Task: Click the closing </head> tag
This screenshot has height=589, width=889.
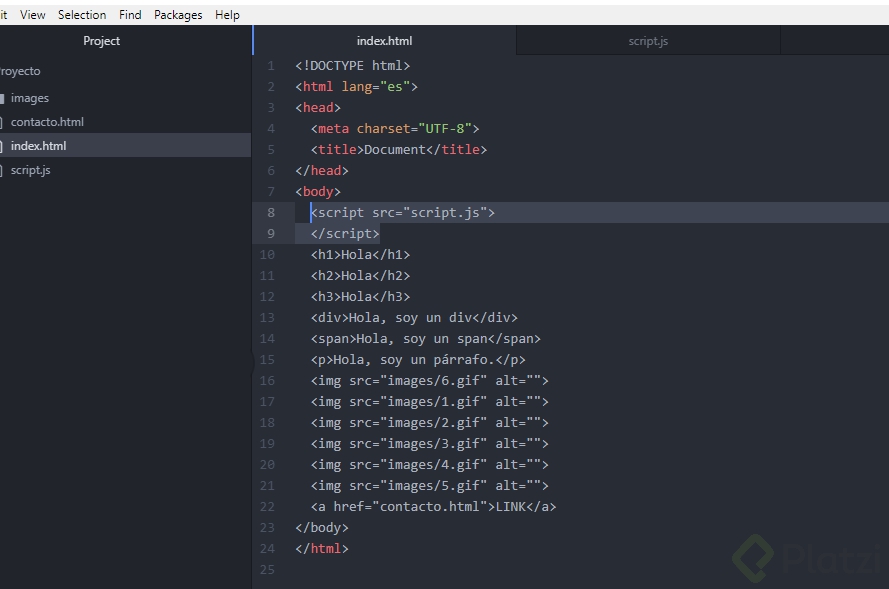Action: pos(322,171)
